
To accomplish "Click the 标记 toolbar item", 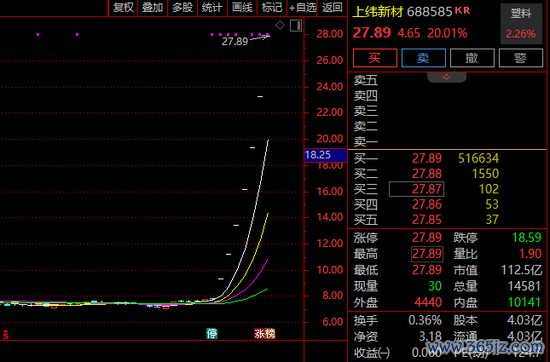I will 272,8.
